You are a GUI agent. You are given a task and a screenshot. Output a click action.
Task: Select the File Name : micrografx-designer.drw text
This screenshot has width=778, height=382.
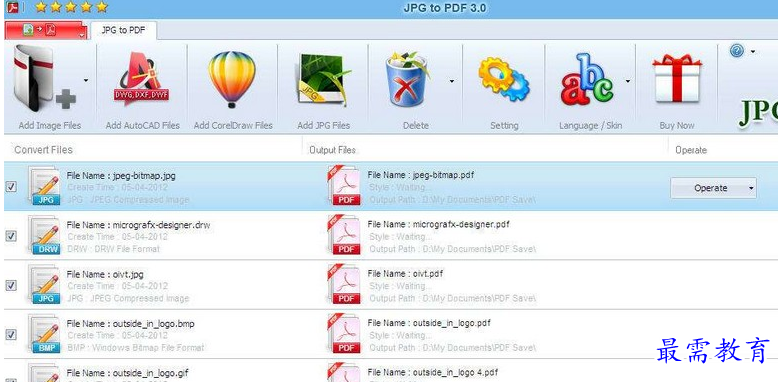[x=138, y=225]
